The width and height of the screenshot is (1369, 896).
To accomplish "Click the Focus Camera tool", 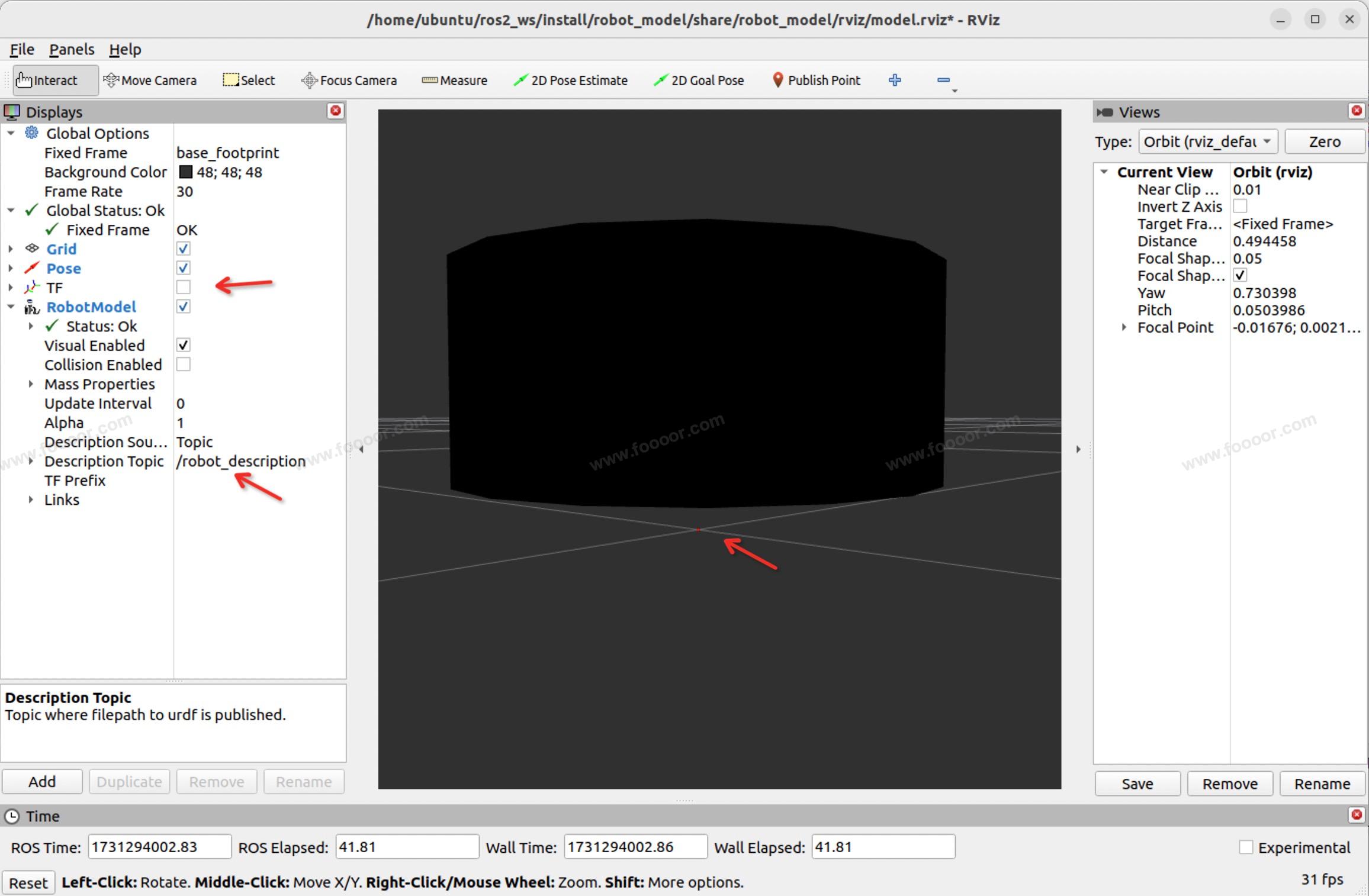I will pyautogui.click(x=349, y=80).
